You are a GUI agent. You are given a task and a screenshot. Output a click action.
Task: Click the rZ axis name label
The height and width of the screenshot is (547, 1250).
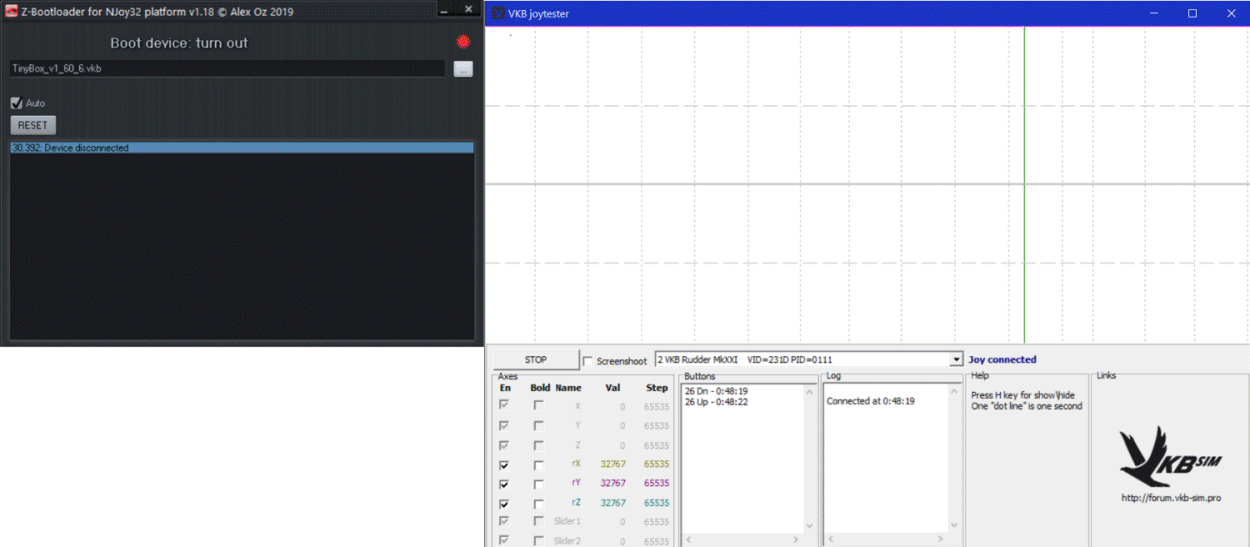click(x=576, y=503)
